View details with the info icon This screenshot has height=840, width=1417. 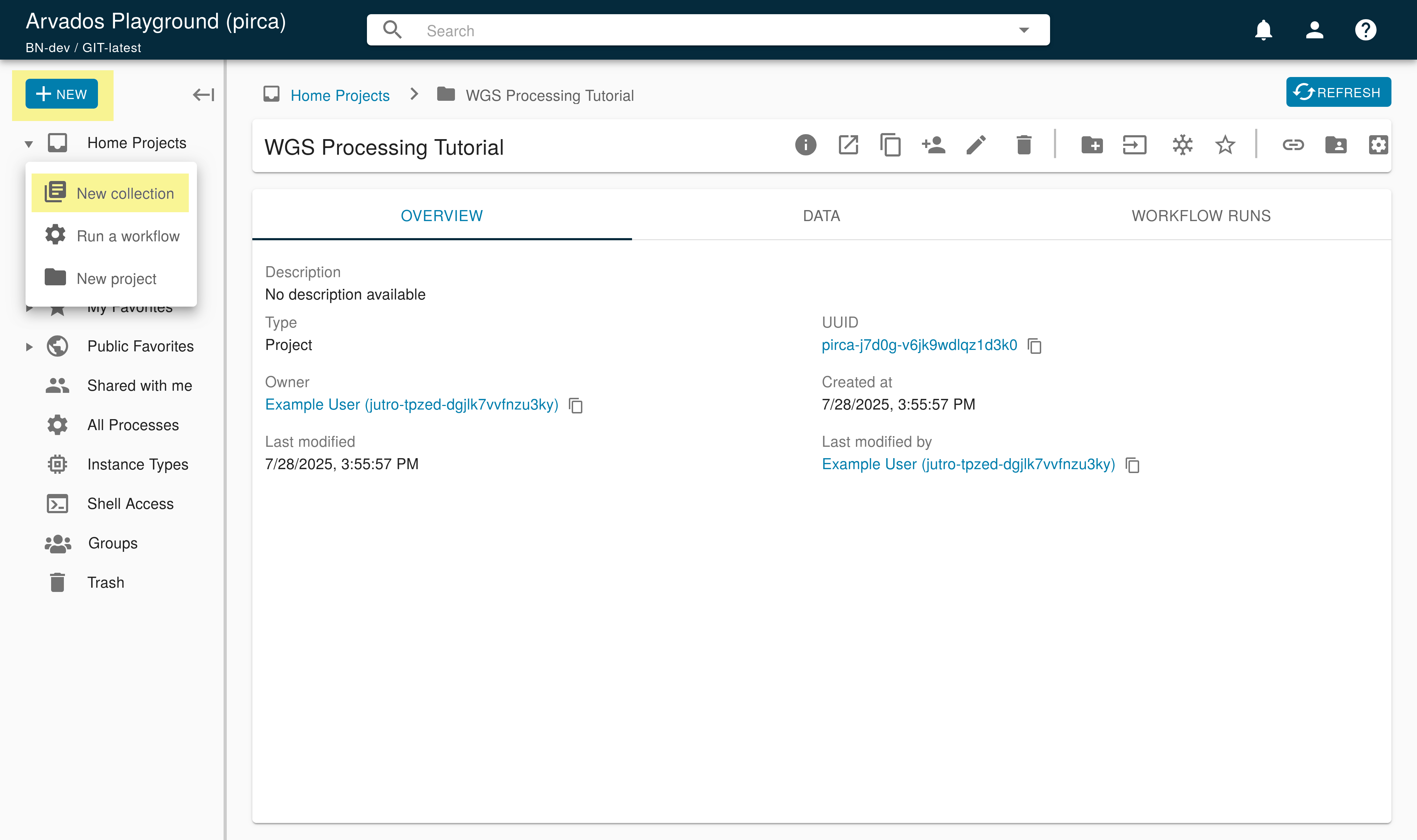pos(805,145)
